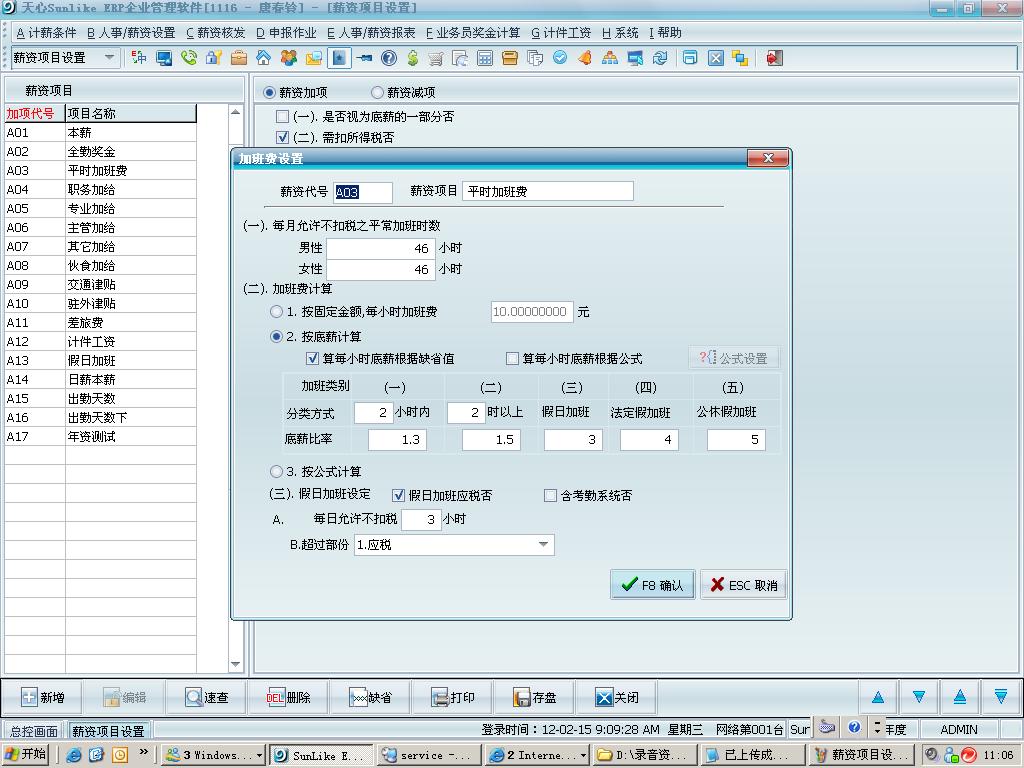The width and height of the screenshot is (1024, 768).
Task: Click the red exit door toolbar icon
Action: point(774,58)
